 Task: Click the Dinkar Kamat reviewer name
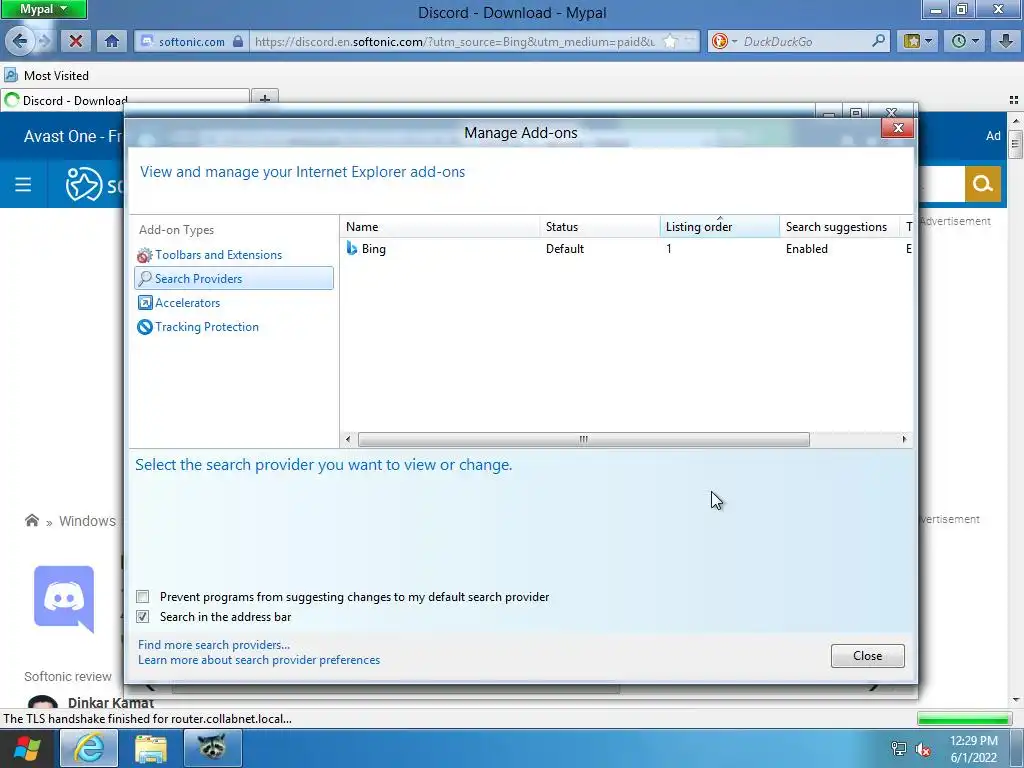pos(110,703)
